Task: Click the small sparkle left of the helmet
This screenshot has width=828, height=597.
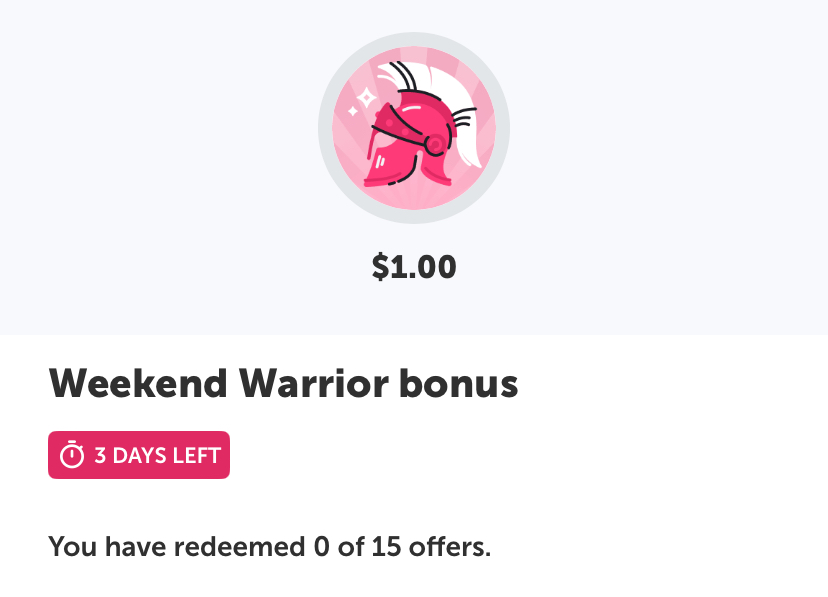Action: tap(353, 111)
